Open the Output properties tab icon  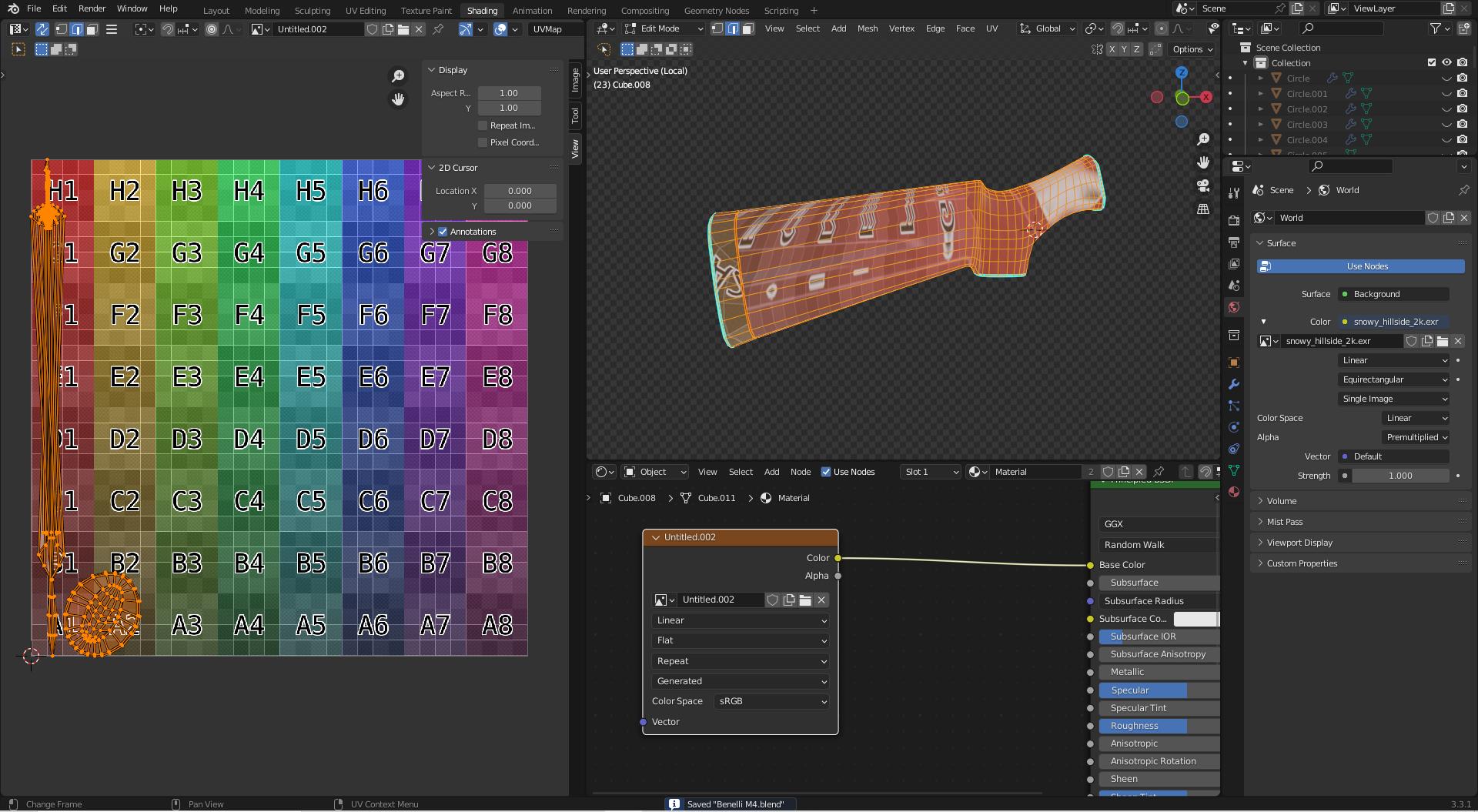pyautogui.click(x=1234, y=242)
